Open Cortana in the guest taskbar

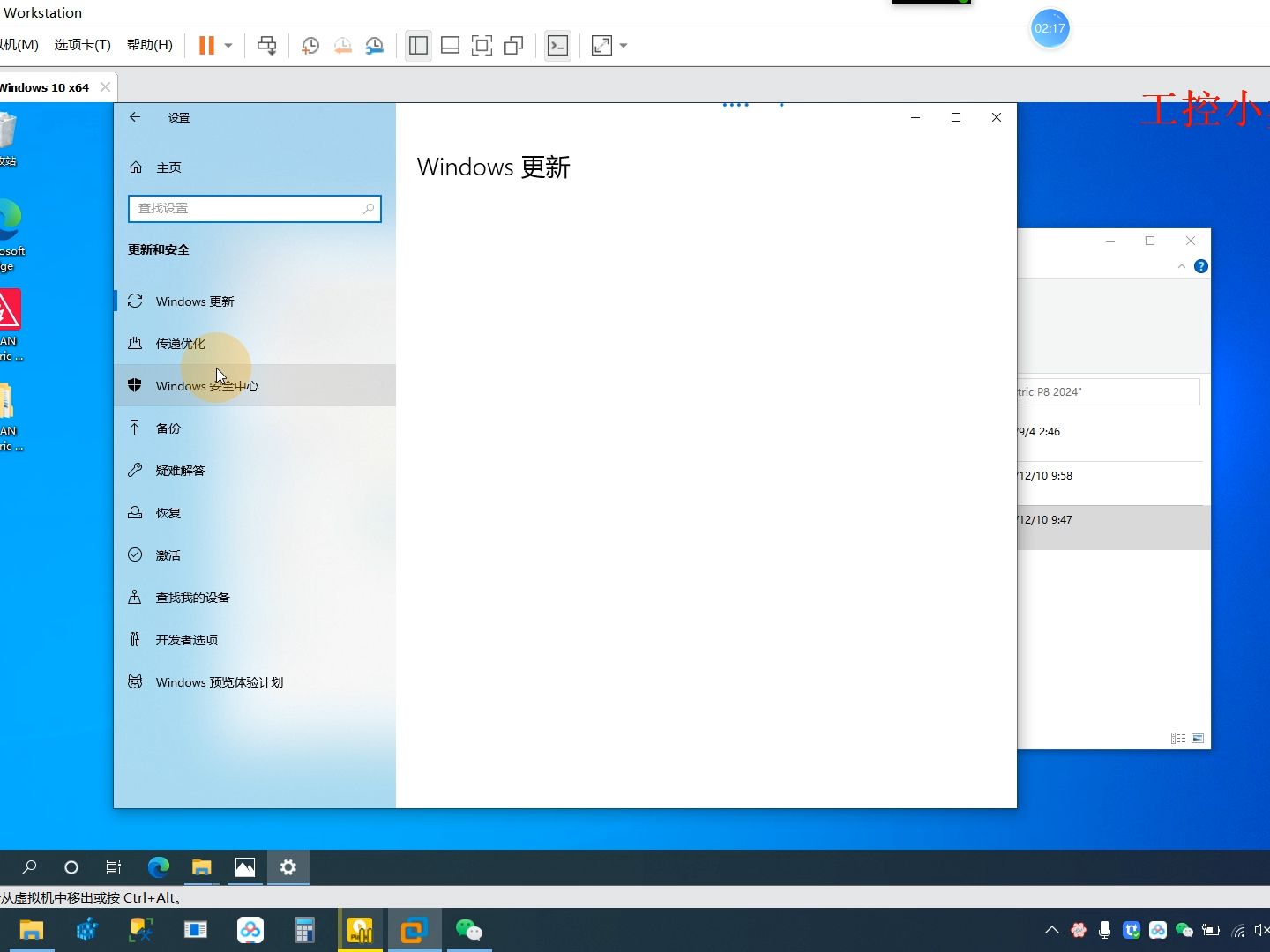point(71,867)
